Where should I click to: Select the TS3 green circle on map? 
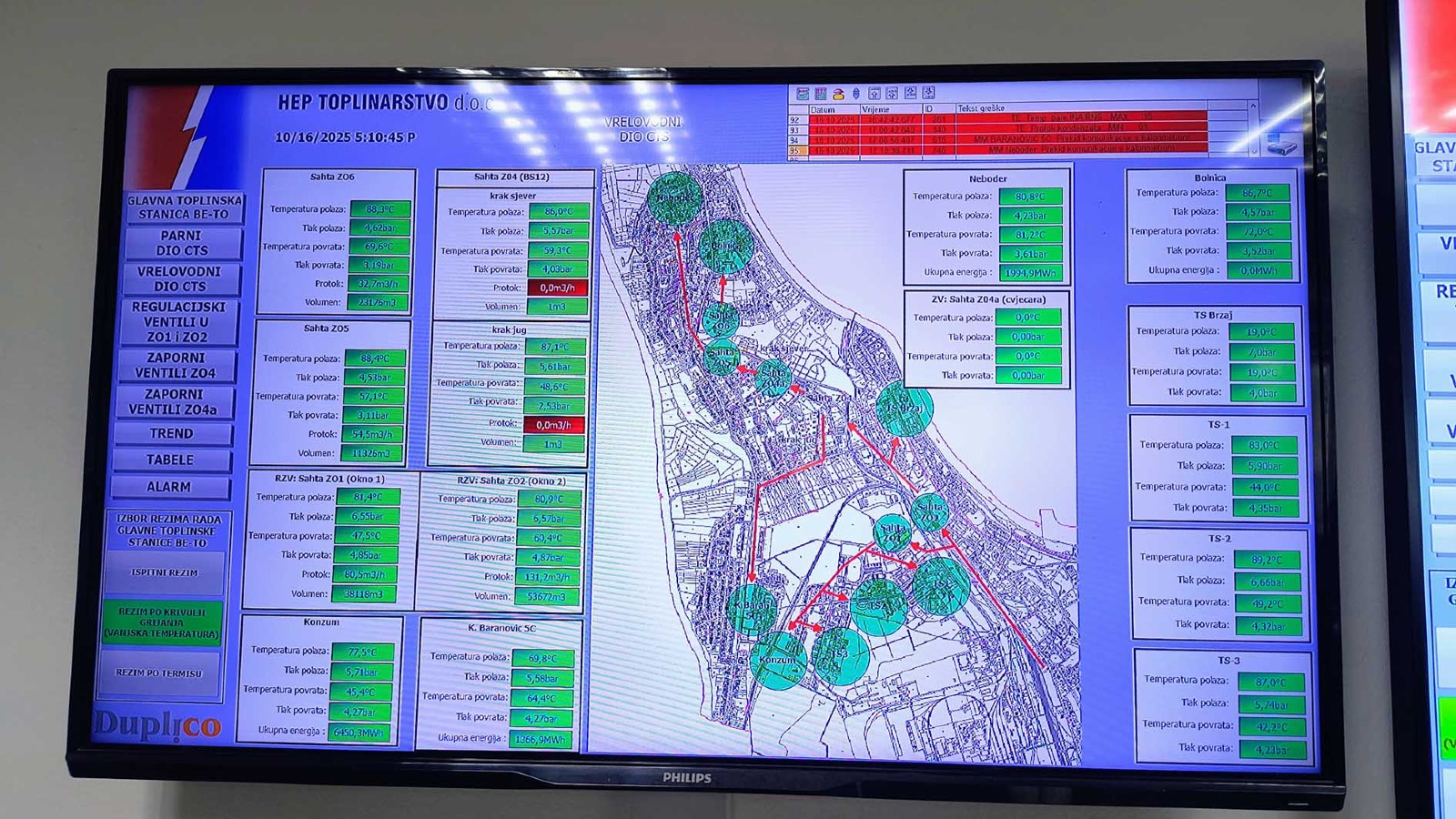(840, 655)
